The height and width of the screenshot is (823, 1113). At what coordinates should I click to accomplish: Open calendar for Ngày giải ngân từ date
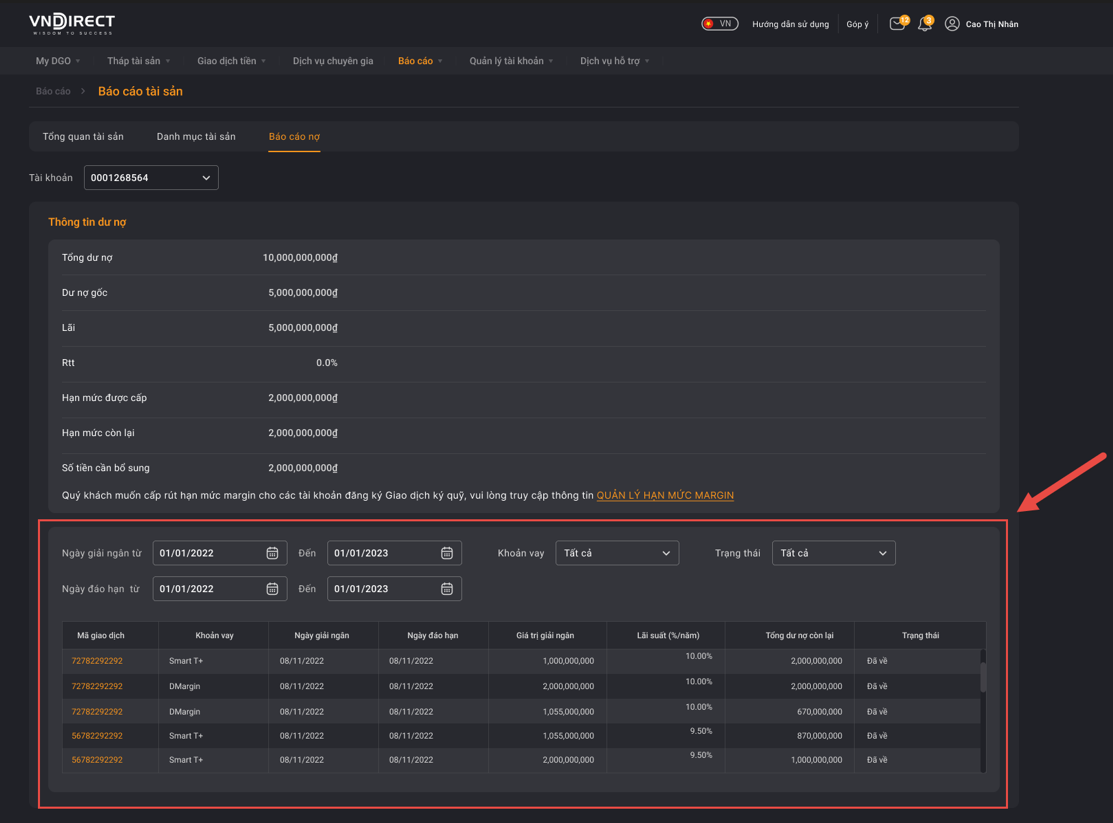pyautogui.click(x=273, y=553)
